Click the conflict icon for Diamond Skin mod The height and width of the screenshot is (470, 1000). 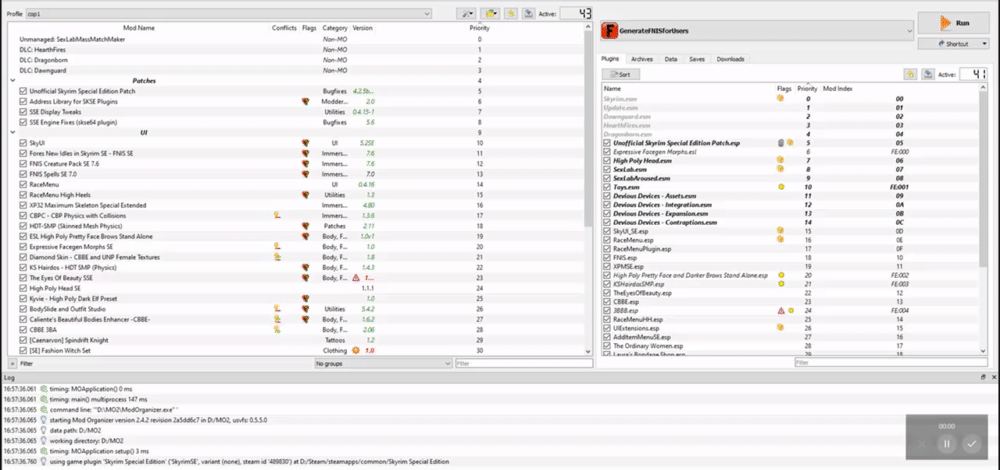277,257
